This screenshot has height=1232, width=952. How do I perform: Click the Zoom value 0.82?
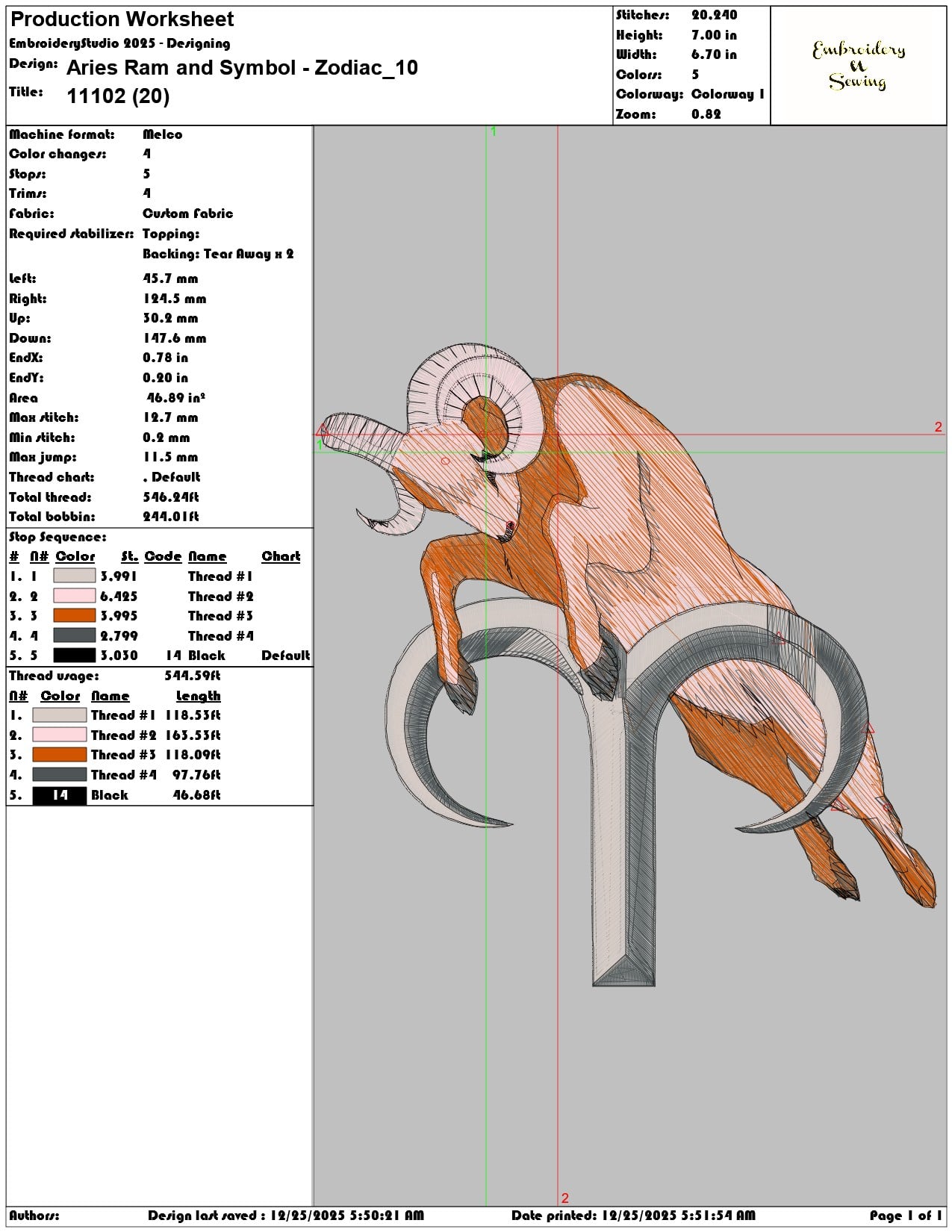point(706,114)
